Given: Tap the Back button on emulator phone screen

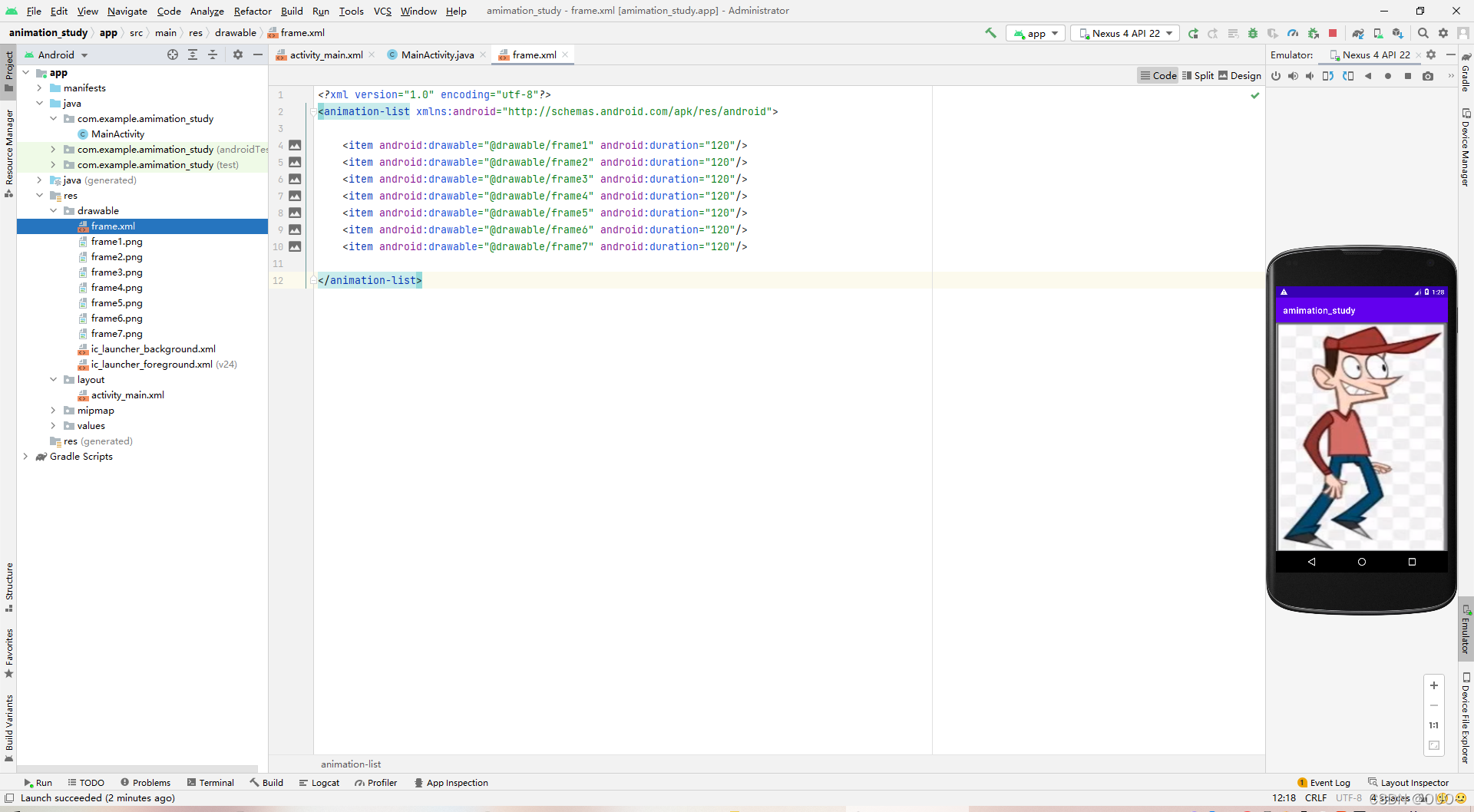Looking at the screenshot, I should click(1312, 562).
